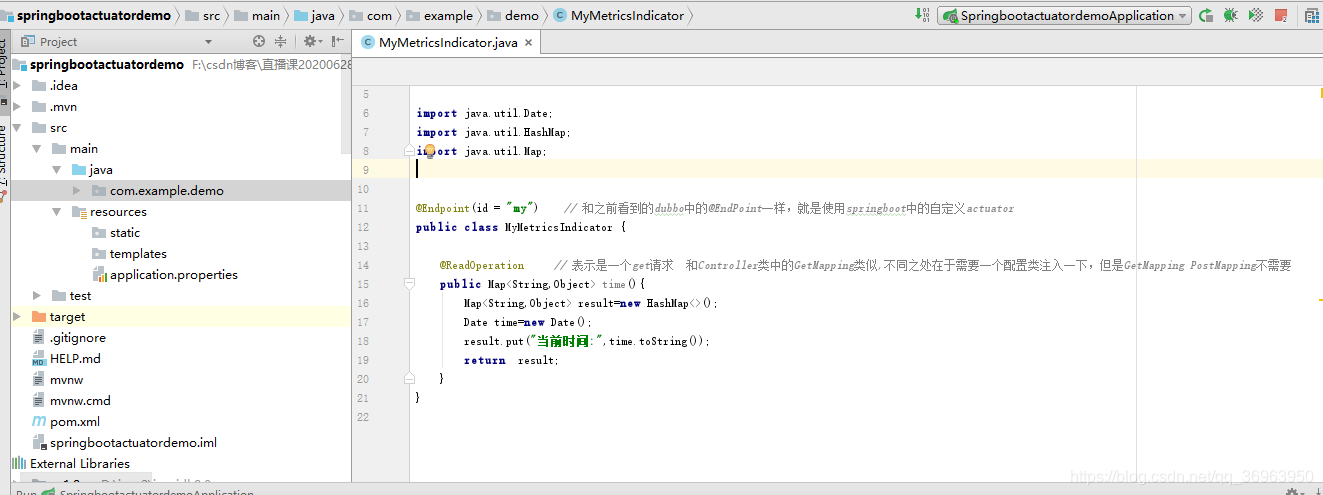Click the Scroll from Source target icon
Viewport: 1323px width, 495px height.
(259, 41)
